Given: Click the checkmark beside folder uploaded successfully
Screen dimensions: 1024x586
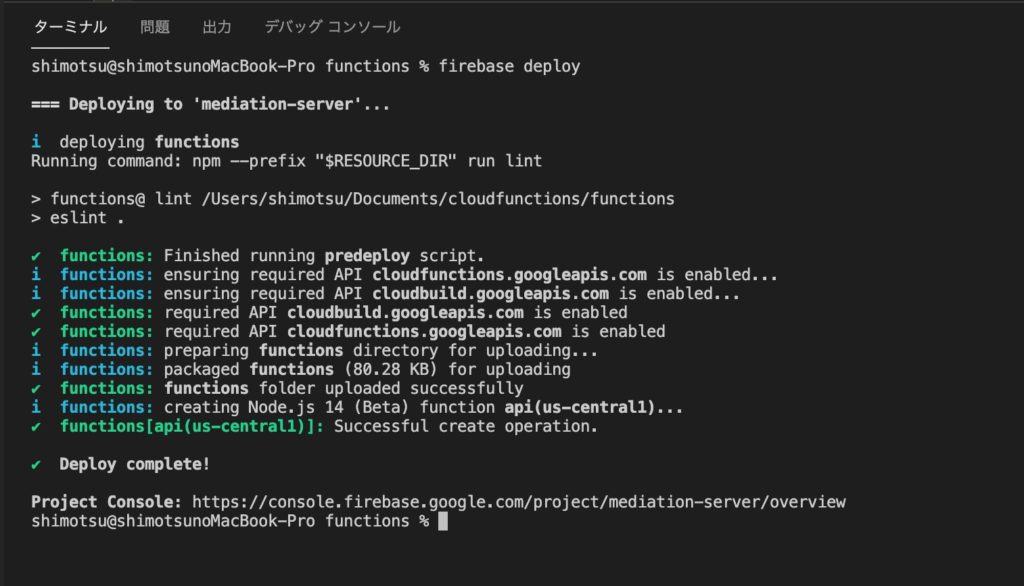Looking at the screenshot, I should point(36,389).
